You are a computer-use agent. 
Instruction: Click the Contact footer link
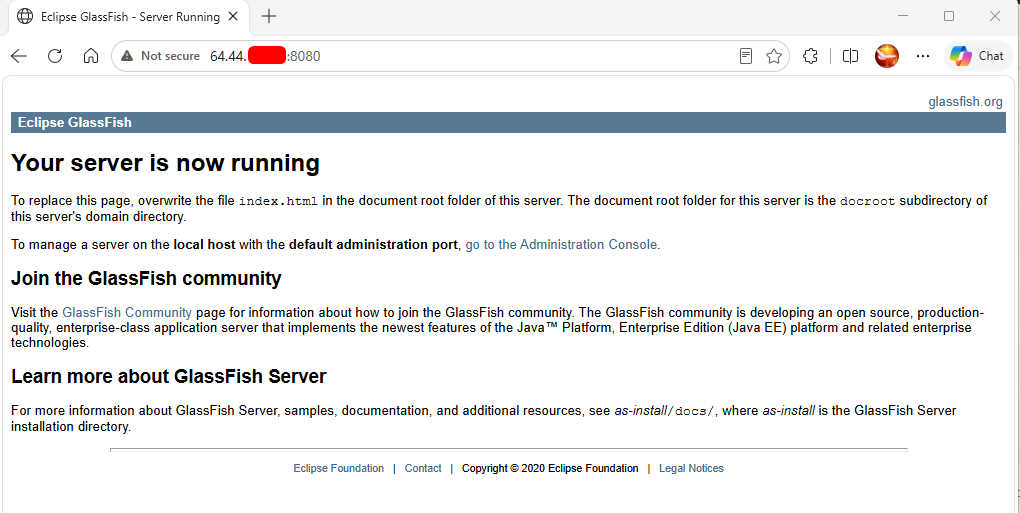point(423,468)
